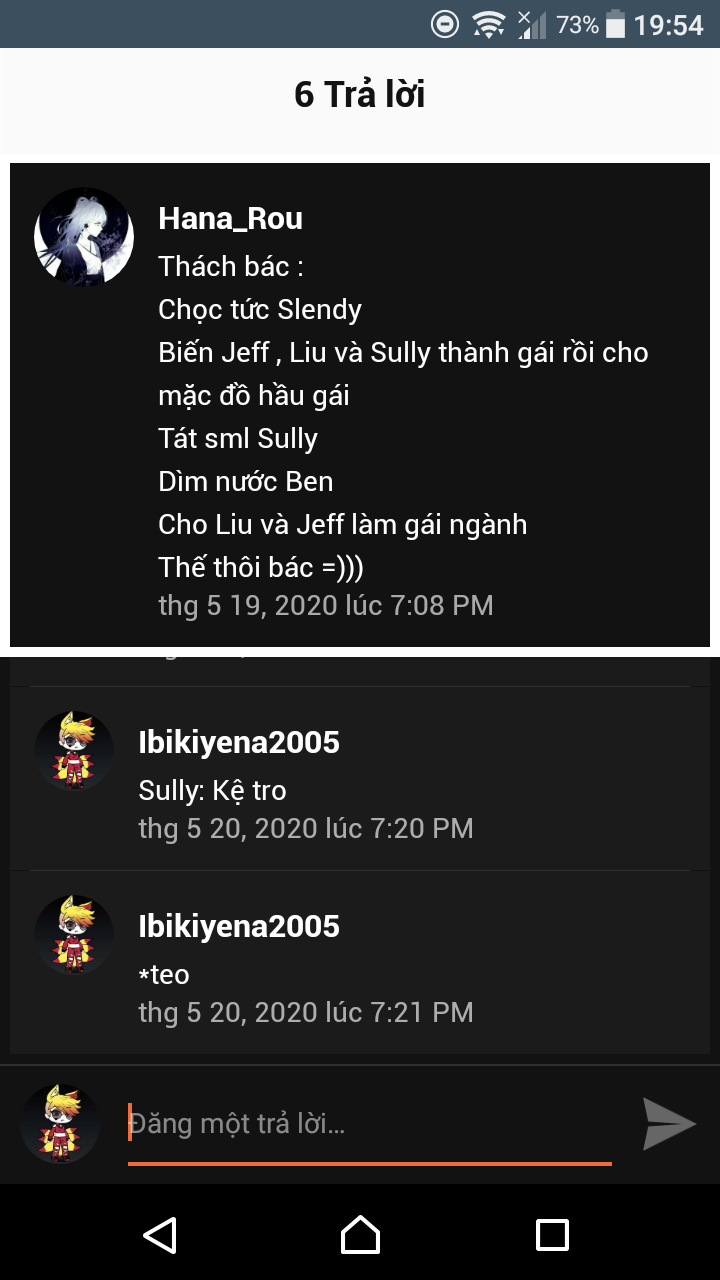Tap the battery icon in status bar

(x=615, y=24)
